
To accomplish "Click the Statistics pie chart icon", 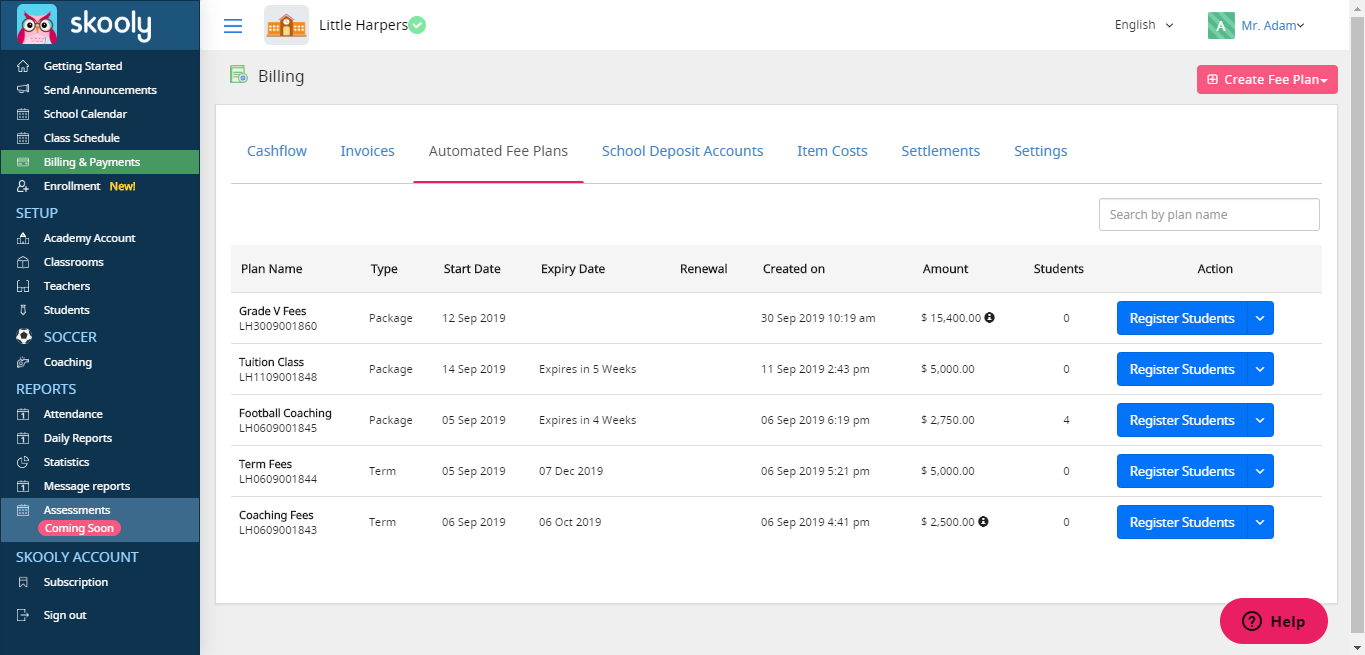I will (x=23, y=462).
